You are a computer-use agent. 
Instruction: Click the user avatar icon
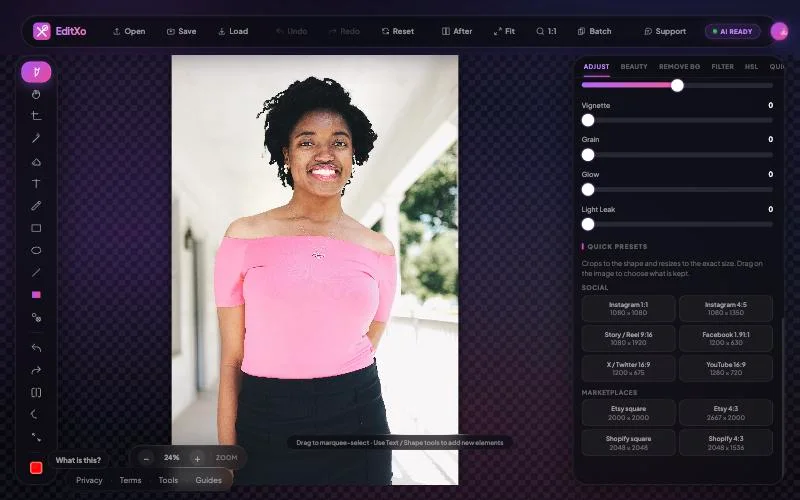[x=779, y=32]
